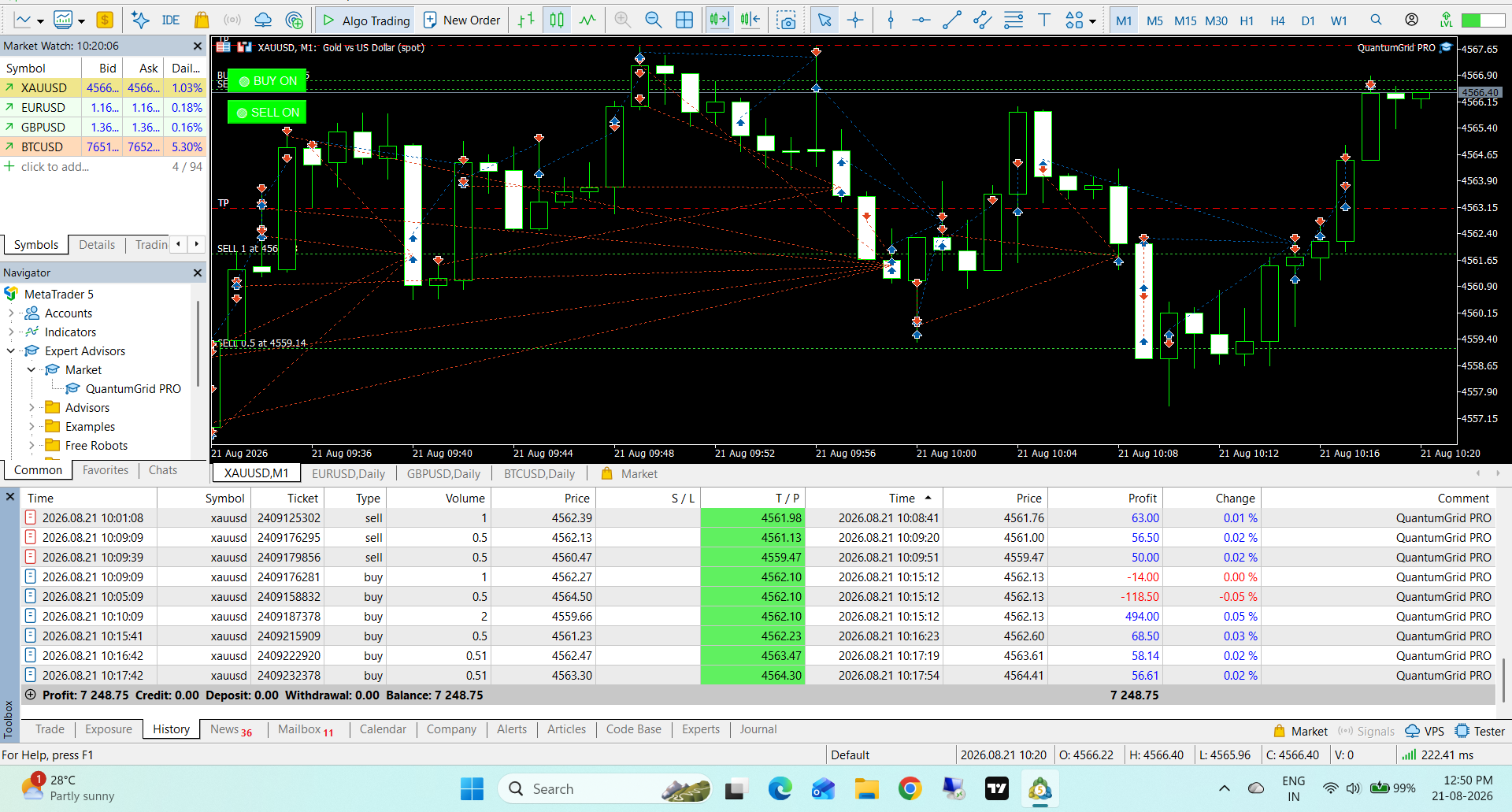Click 'click to add...' symbol field
Image resolution: width=1512 pixels, height=812 pixels.
(55, 167)
